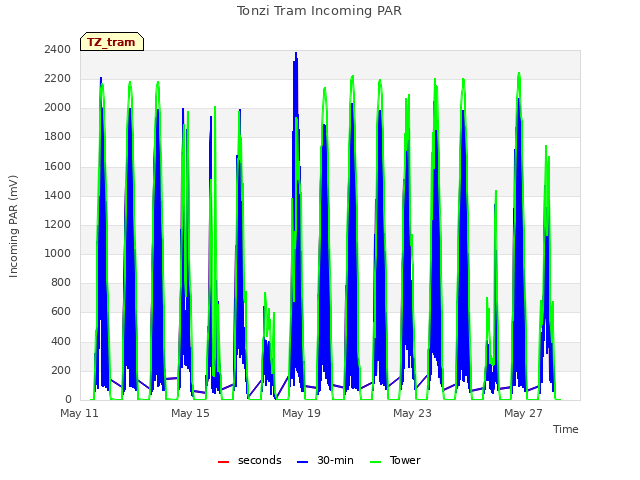Click the '600' y-axis tick label
This screenshot has height=480, width=640.
(x=61, y=311)
